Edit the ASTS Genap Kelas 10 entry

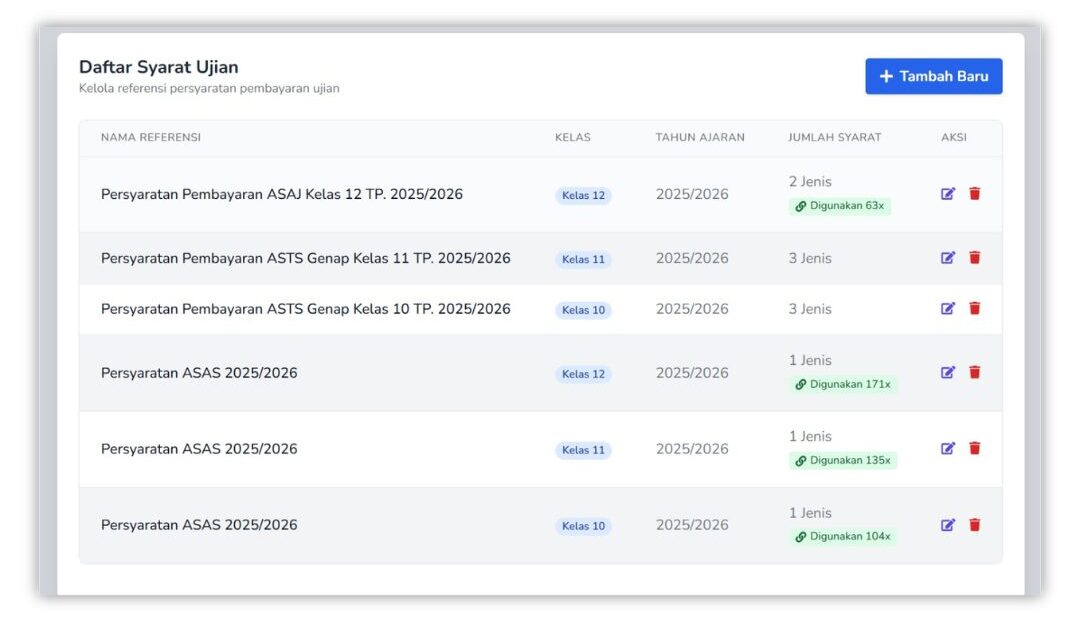(x=948, y=309)
